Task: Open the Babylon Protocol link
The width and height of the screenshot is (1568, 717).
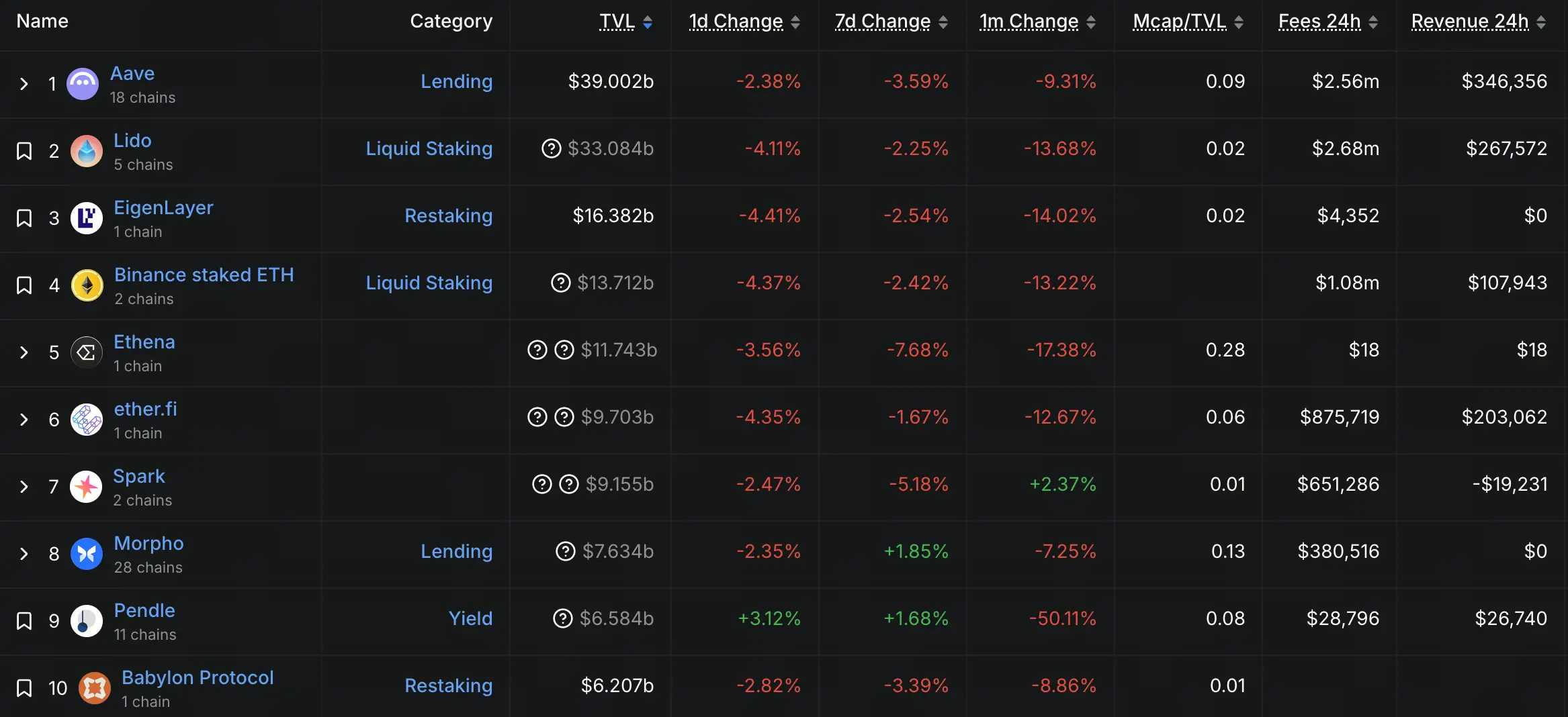Action: pos(198,677)
